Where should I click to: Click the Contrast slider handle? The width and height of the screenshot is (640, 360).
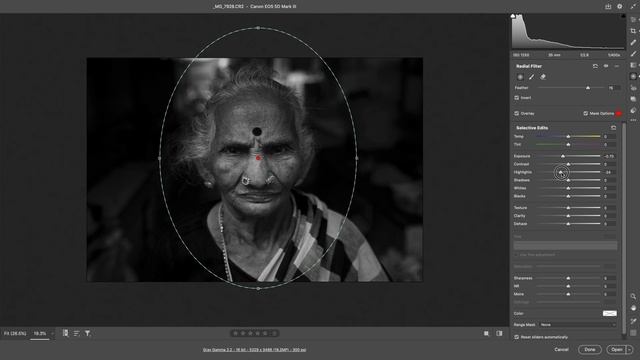(x=568, y=164)
